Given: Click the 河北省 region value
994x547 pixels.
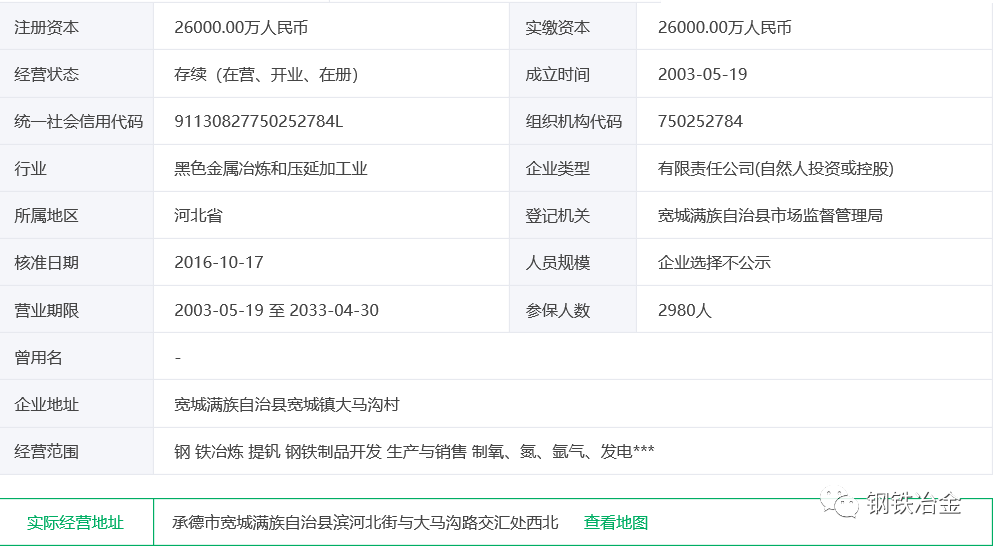Looking at the screenshot, I should click(198, 215).
